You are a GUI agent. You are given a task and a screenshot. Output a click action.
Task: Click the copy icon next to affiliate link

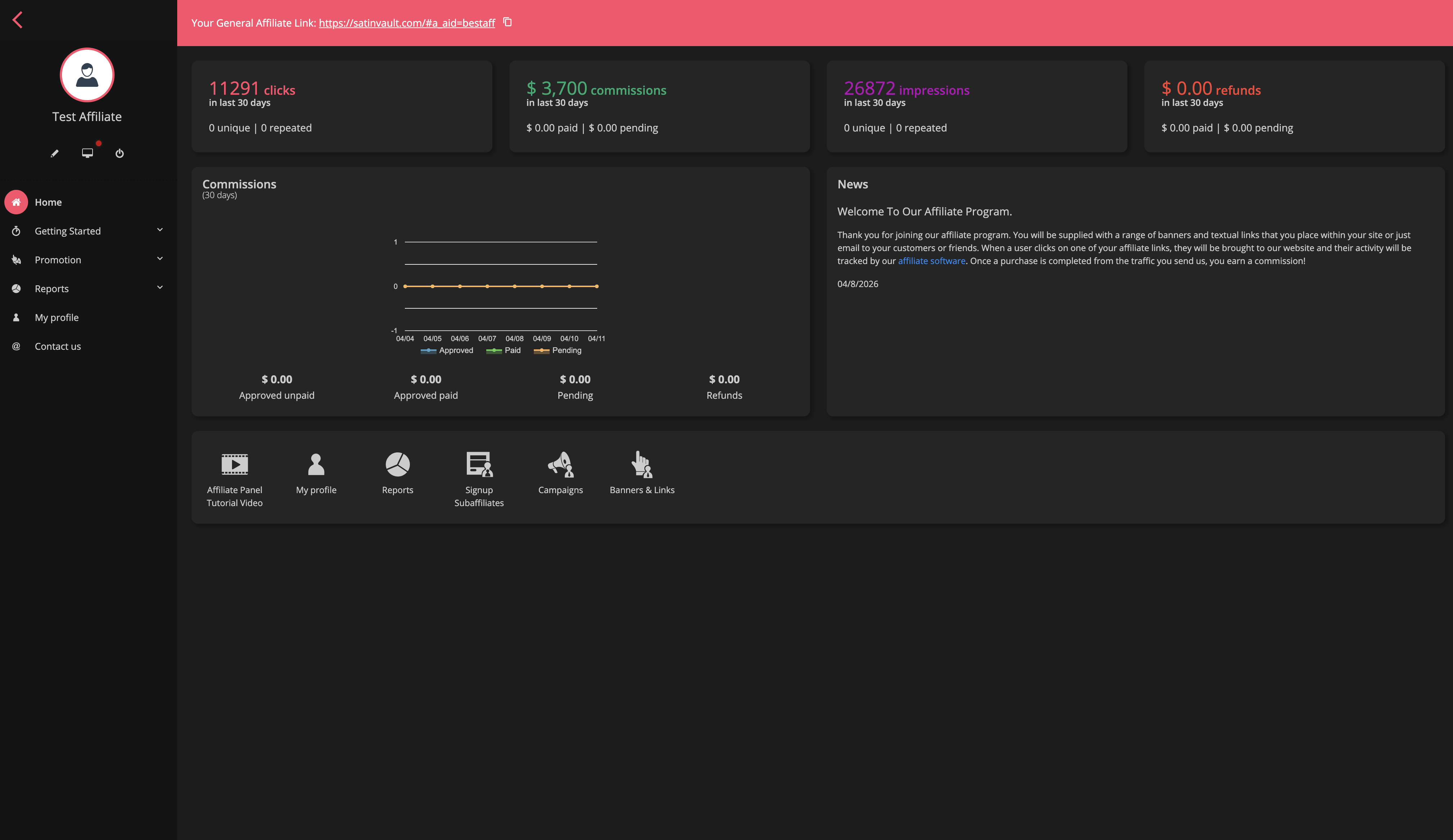507,22
